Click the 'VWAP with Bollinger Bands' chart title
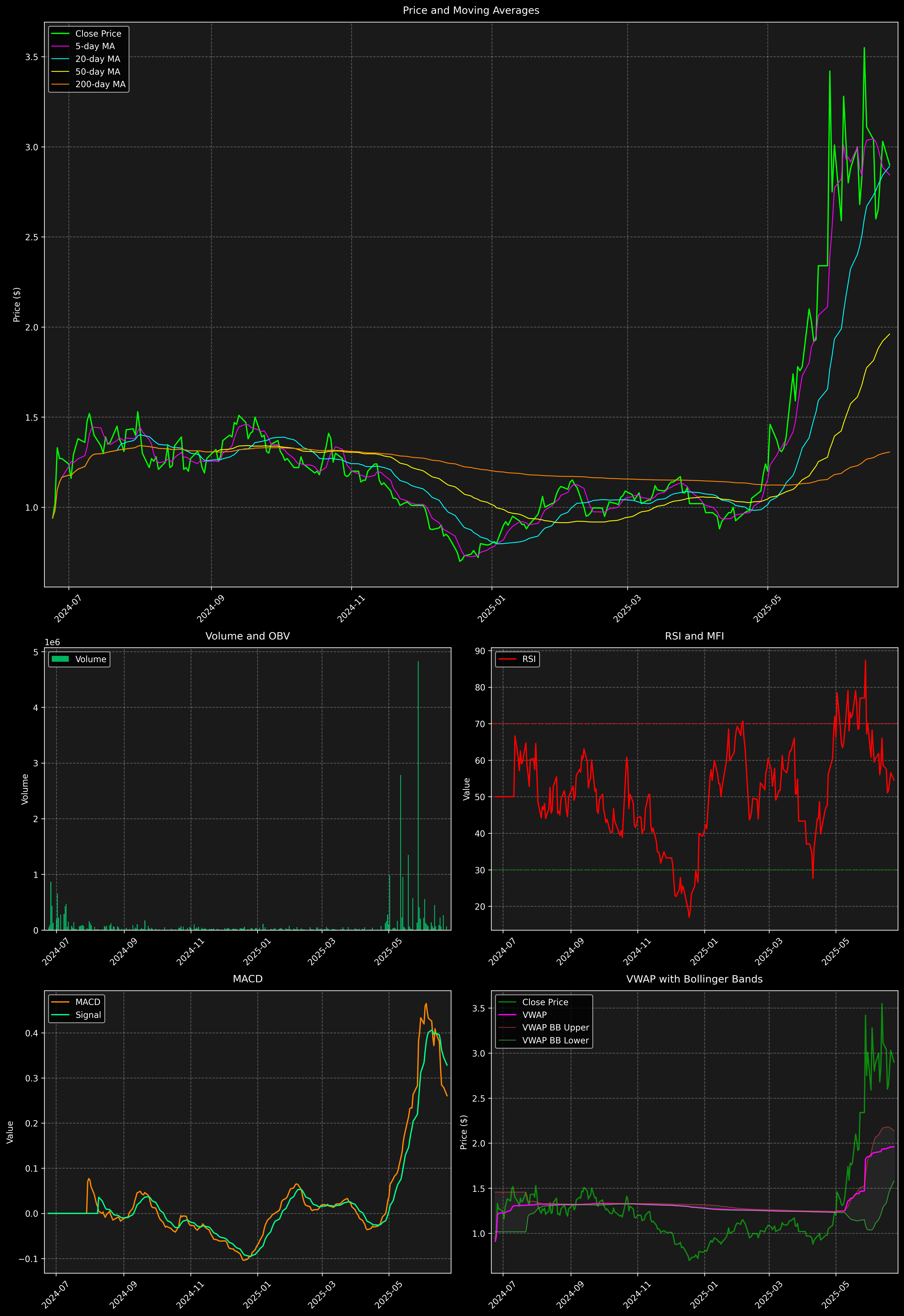904x1316 pixels. (x=694, y=979)
